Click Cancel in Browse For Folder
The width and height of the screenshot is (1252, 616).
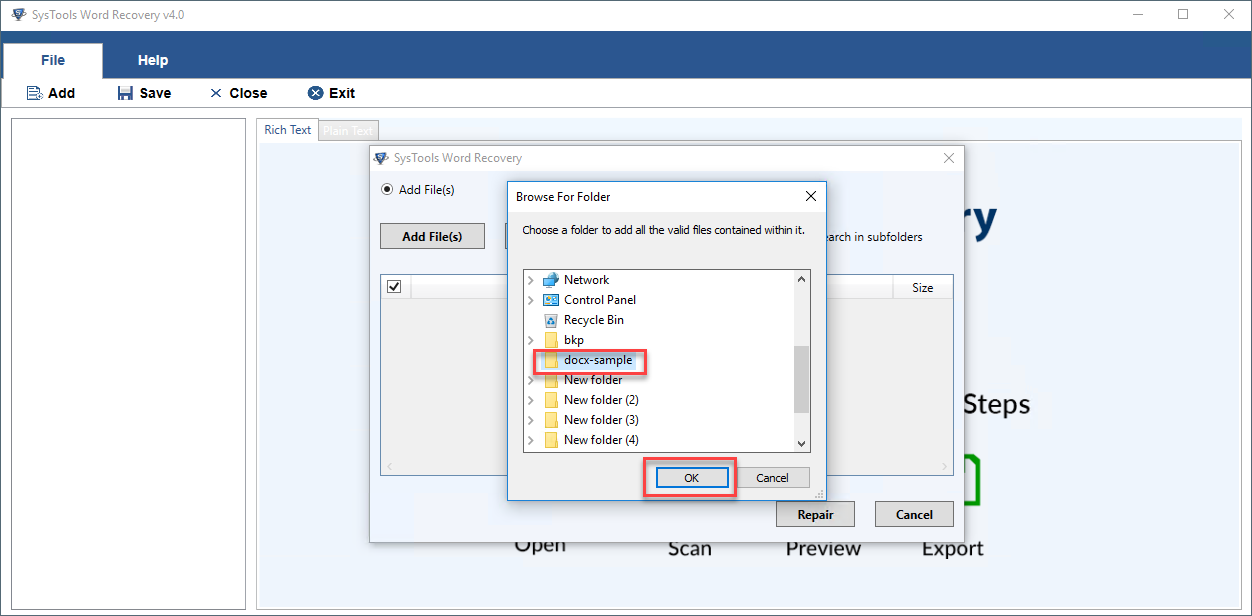click(772, 478)
